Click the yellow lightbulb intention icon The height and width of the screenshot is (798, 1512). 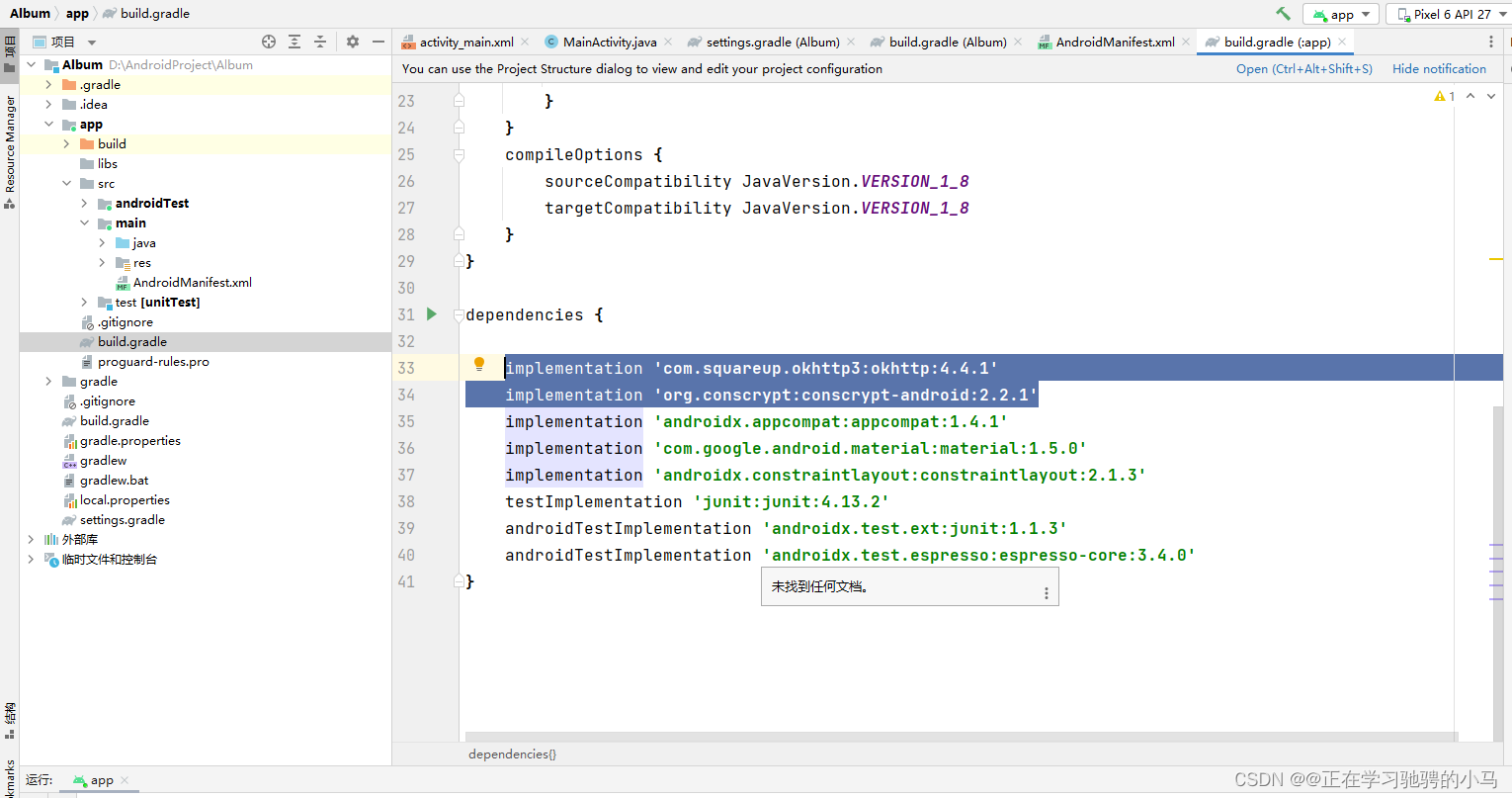[x=479, y=365]
